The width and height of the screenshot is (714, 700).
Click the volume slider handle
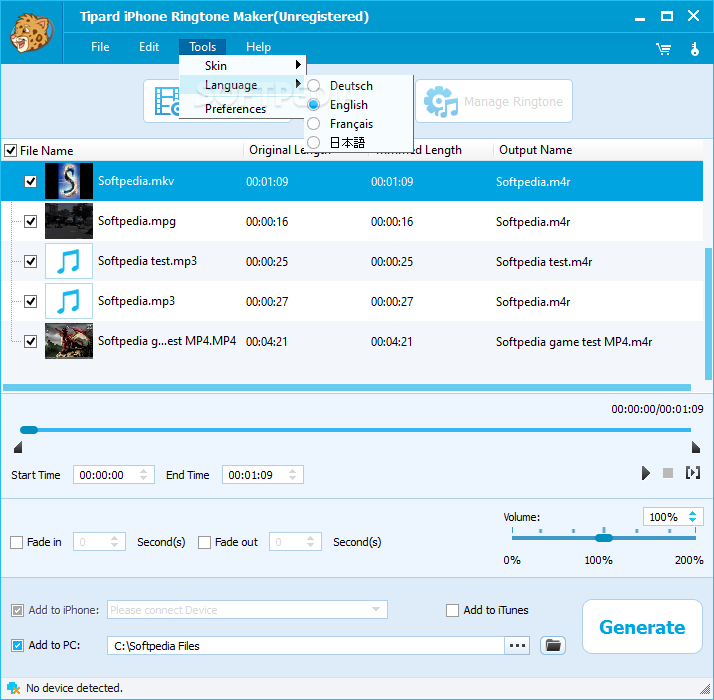pyautogui.click(x=604, y=538)
